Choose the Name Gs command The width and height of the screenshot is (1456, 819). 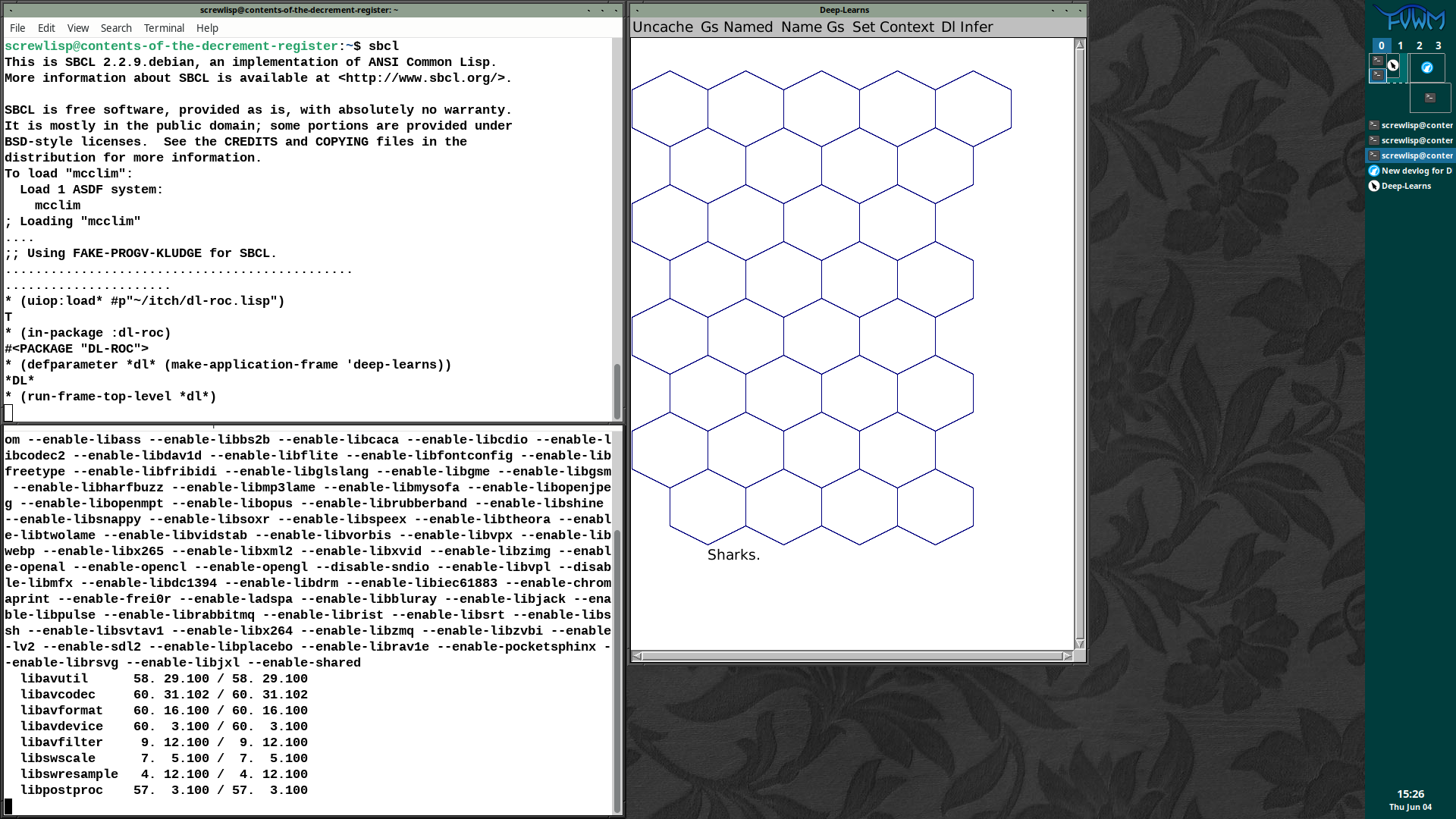click(x=812, y=27)
